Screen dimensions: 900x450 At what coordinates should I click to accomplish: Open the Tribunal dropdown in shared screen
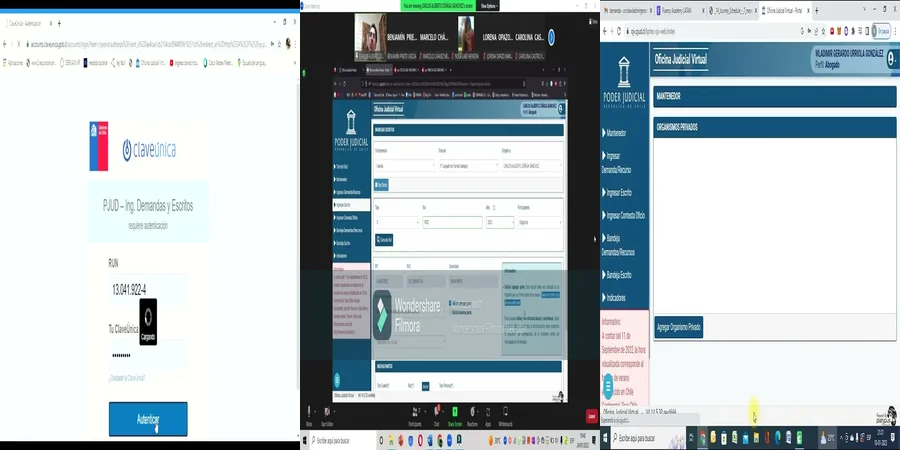pos(468,166)
